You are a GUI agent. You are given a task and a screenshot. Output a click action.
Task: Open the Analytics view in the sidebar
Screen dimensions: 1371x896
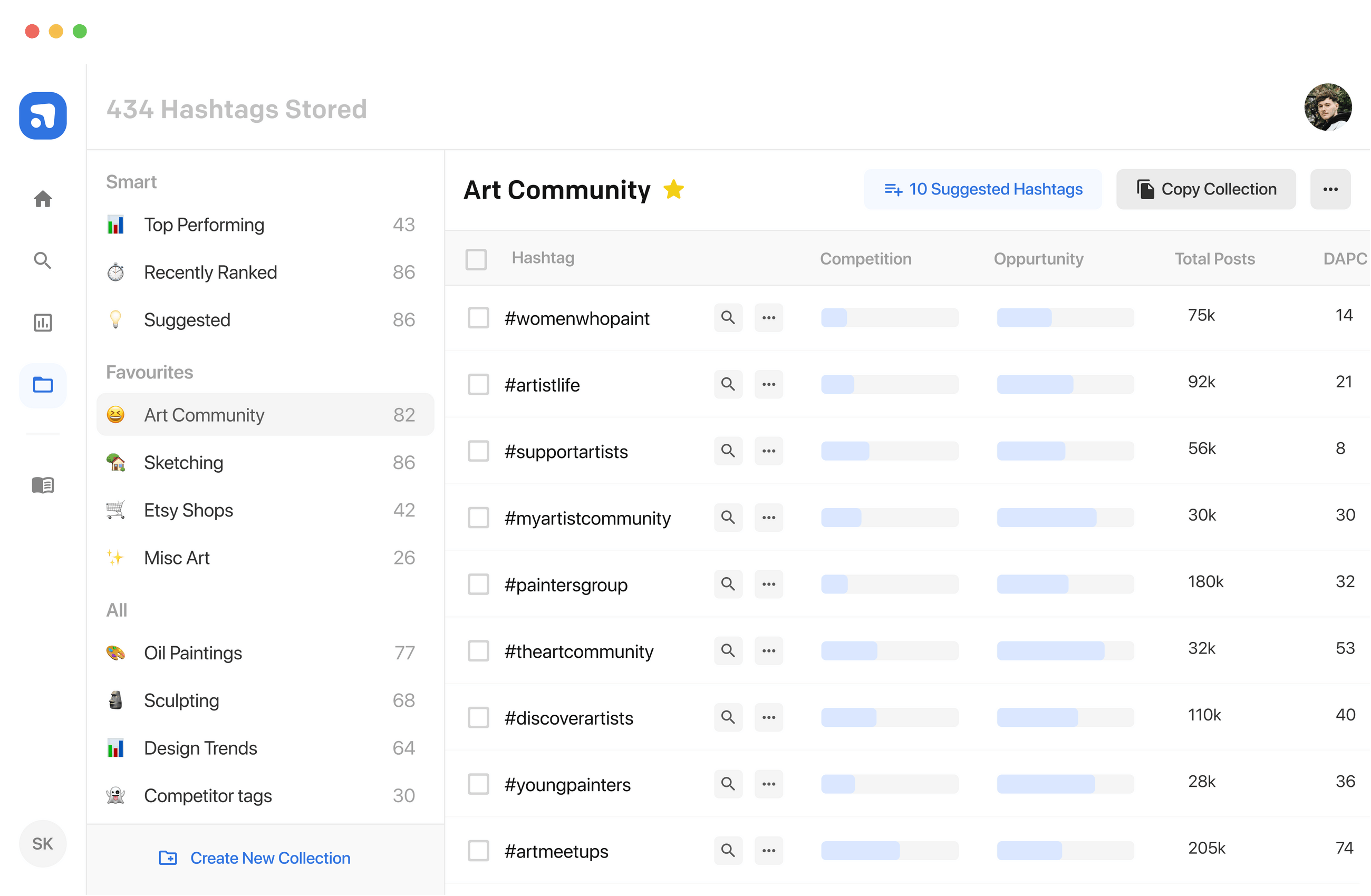[x=43, y=323]
